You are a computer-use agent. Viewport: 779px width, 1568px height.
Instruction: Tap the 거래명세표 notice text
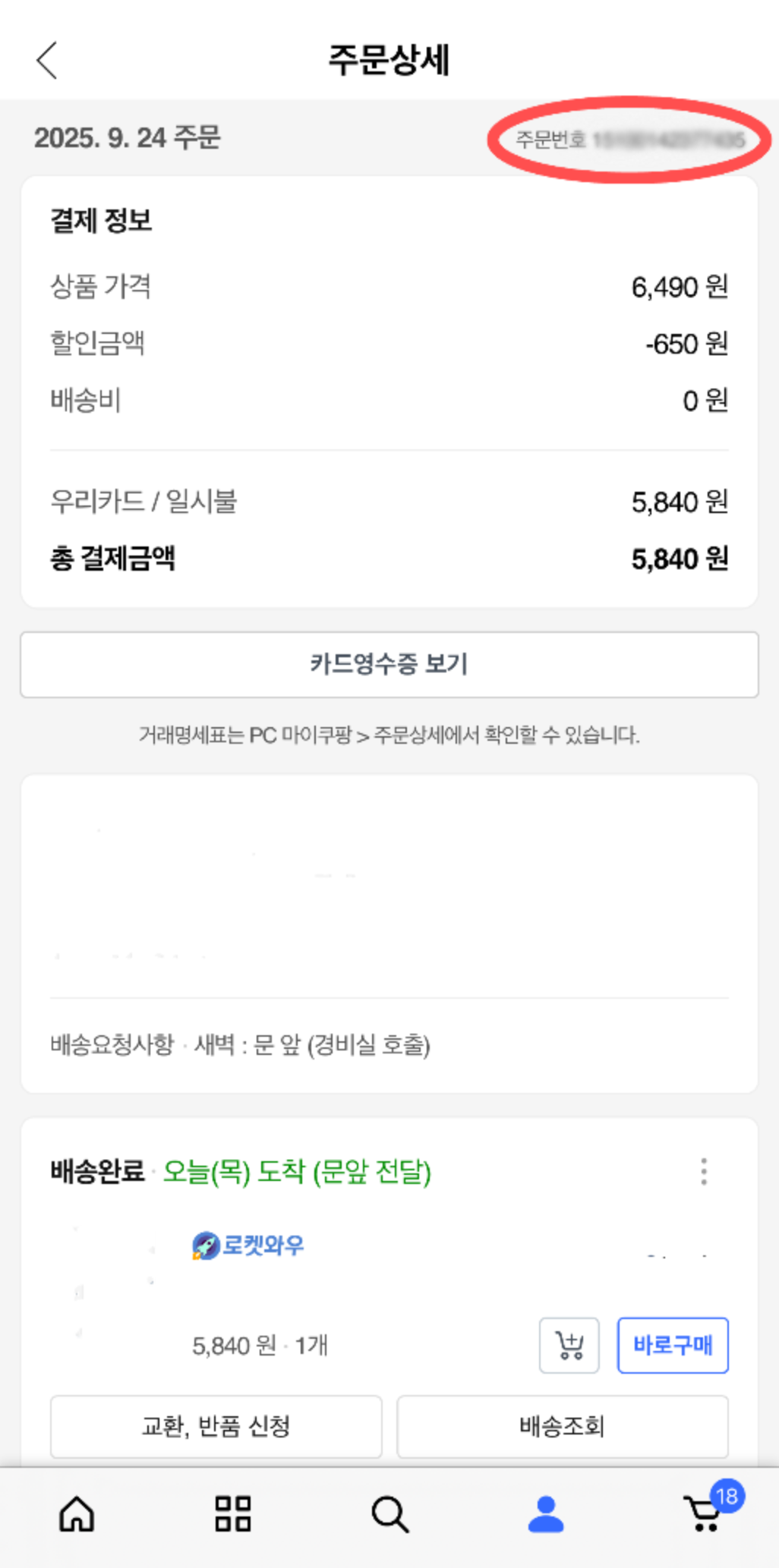[389, 735]
